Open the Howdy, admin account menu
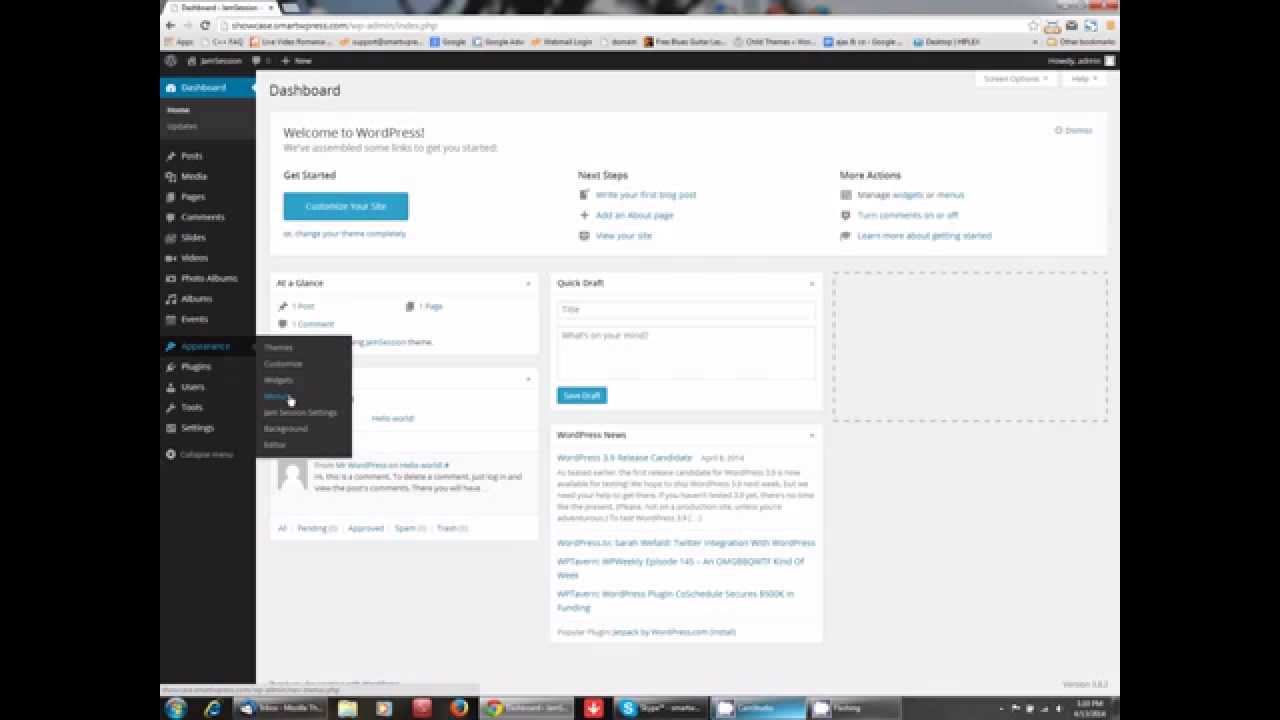Viewport: 1280px width, 720px height. click(1081, 60)
